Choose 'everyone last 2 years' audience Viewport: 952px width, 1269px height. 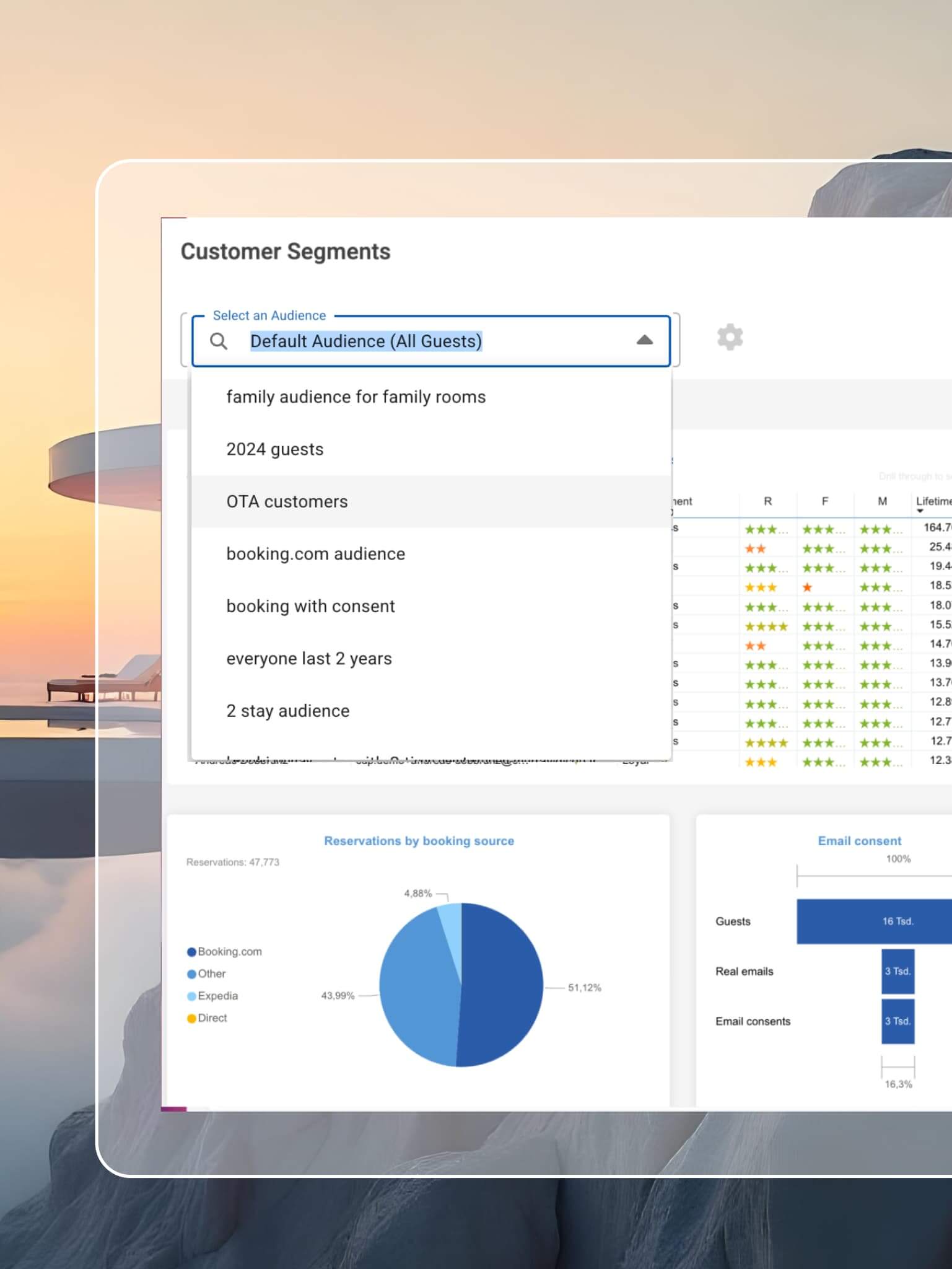point(308,659)
